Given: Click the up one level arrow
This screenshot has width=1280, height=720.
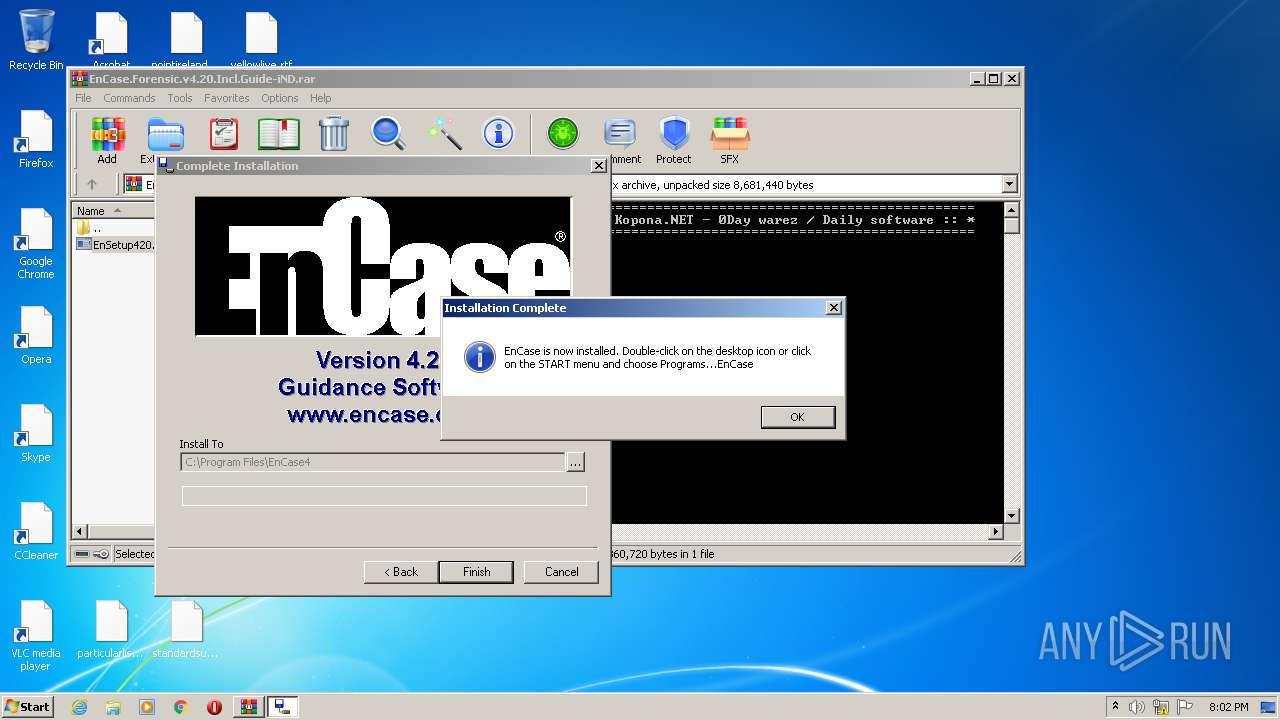Looking at the screenshot, I should [x=92, y=184].
